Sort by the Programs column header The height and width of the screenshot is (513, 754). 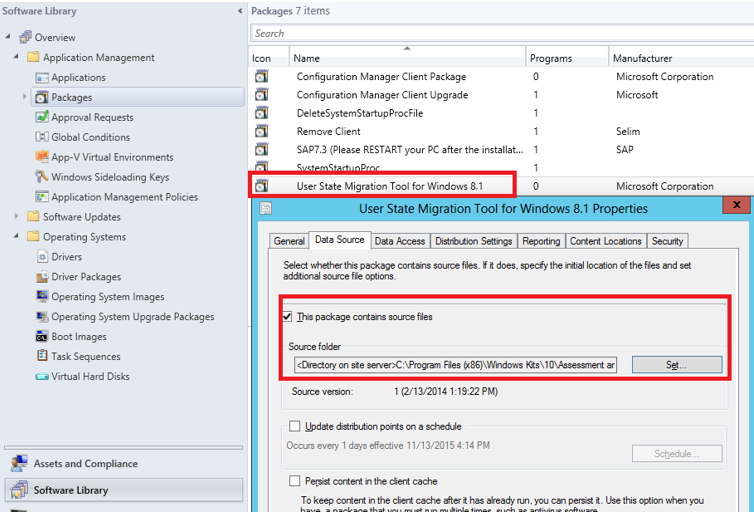567,58
